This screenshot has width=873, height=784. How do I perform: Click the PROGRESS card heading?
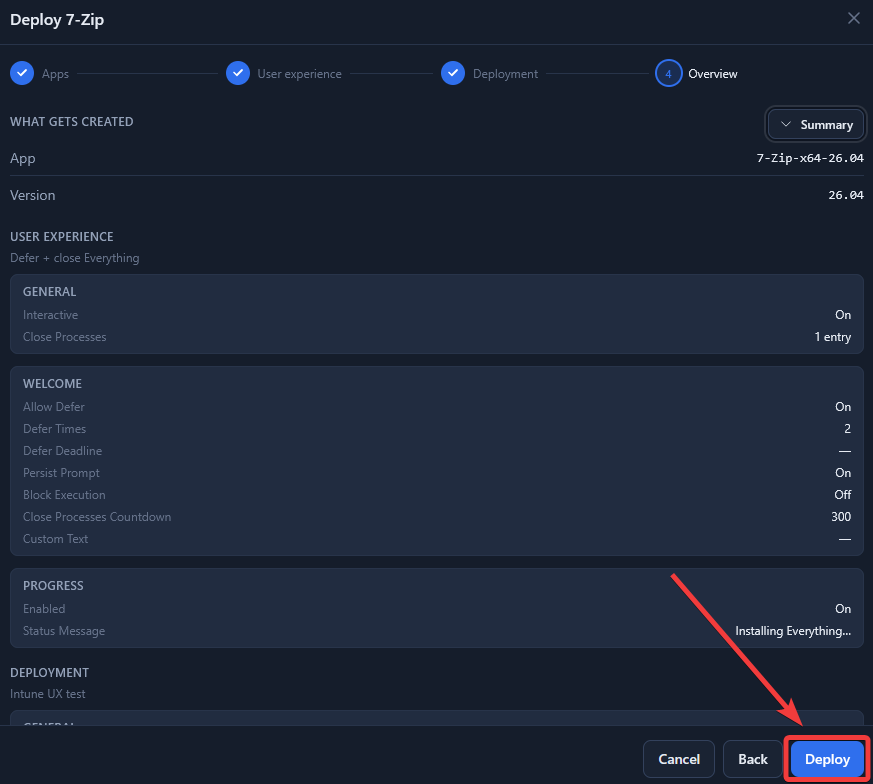point(53,586)
